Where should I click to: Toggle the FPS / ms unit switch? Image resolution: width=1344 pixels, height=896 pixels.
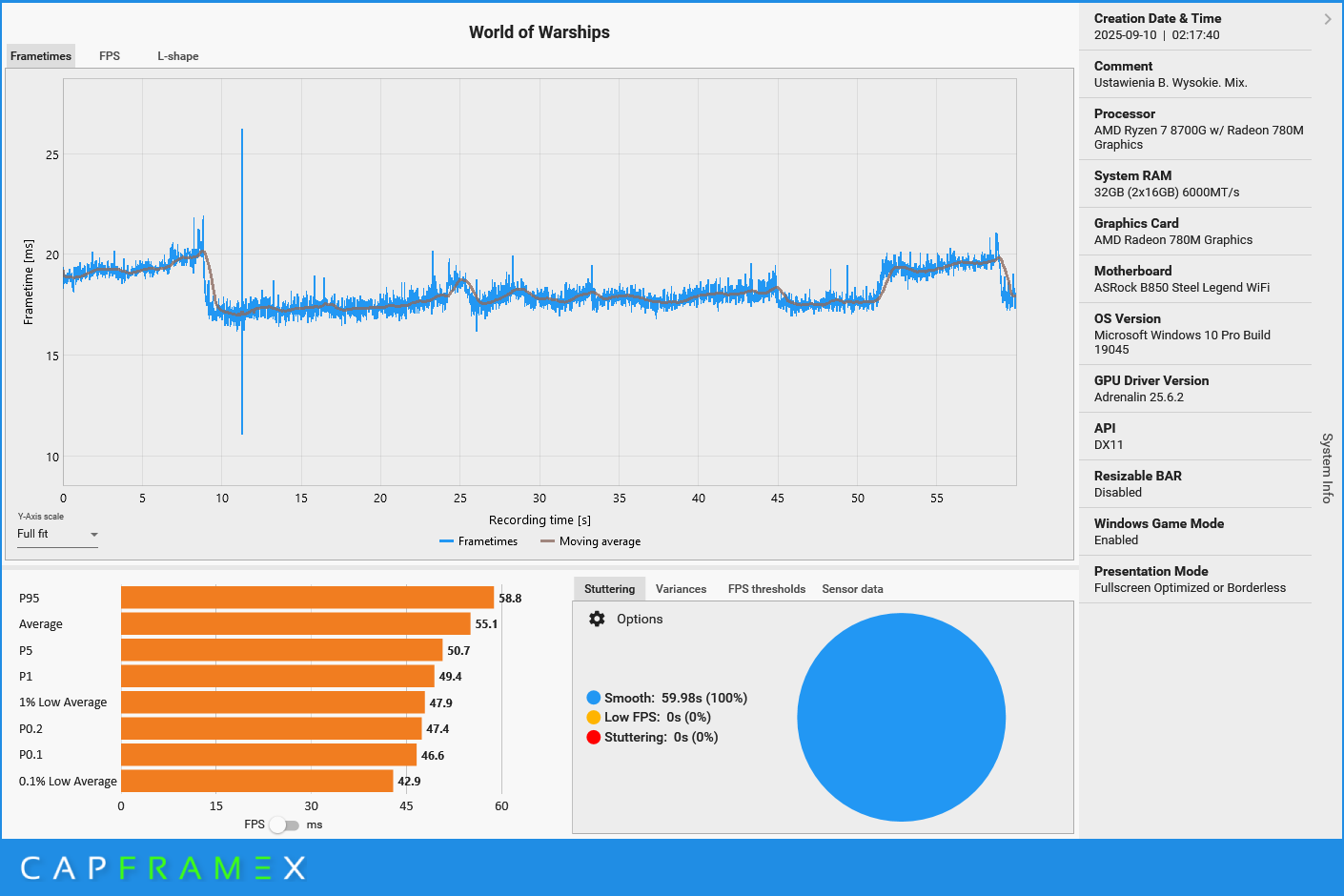coord(284,825)
